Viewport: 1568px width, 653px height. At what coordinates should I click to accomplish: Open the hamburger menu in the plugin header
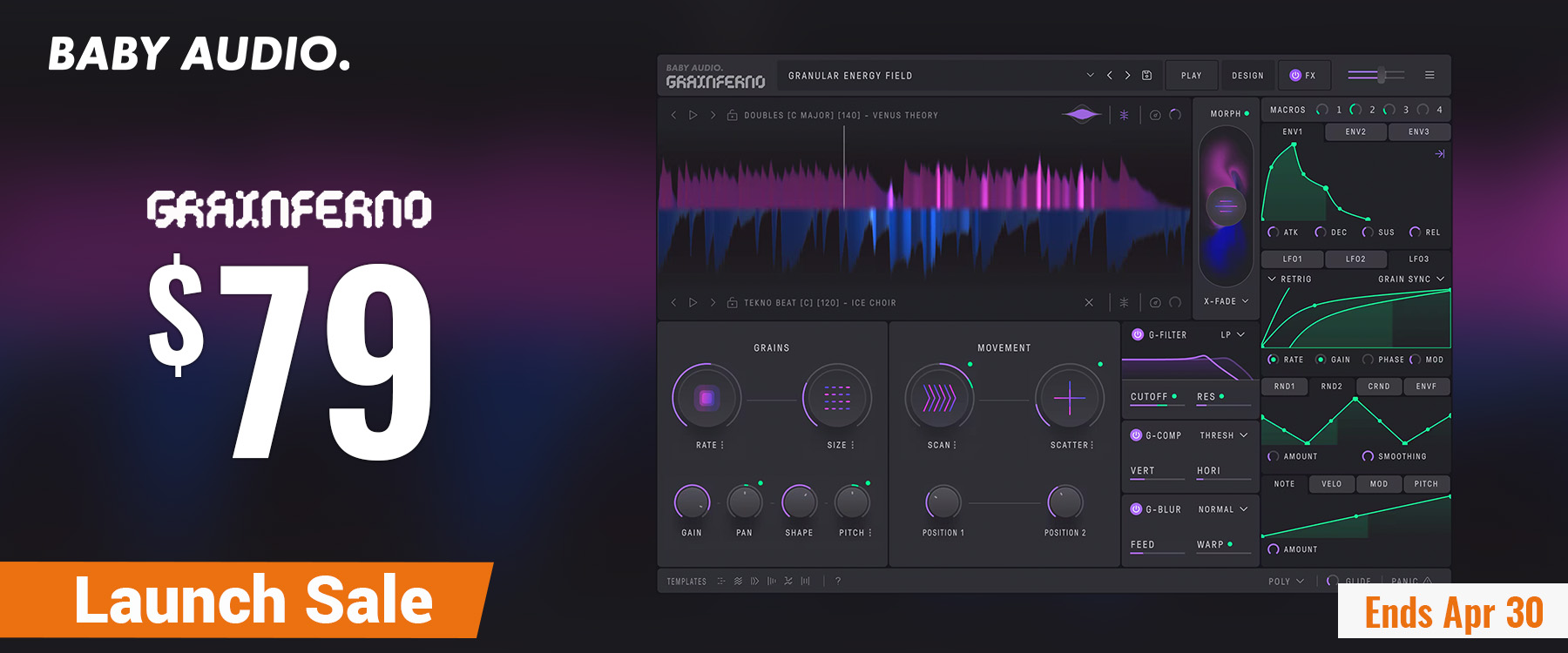tap(1429, 76)
